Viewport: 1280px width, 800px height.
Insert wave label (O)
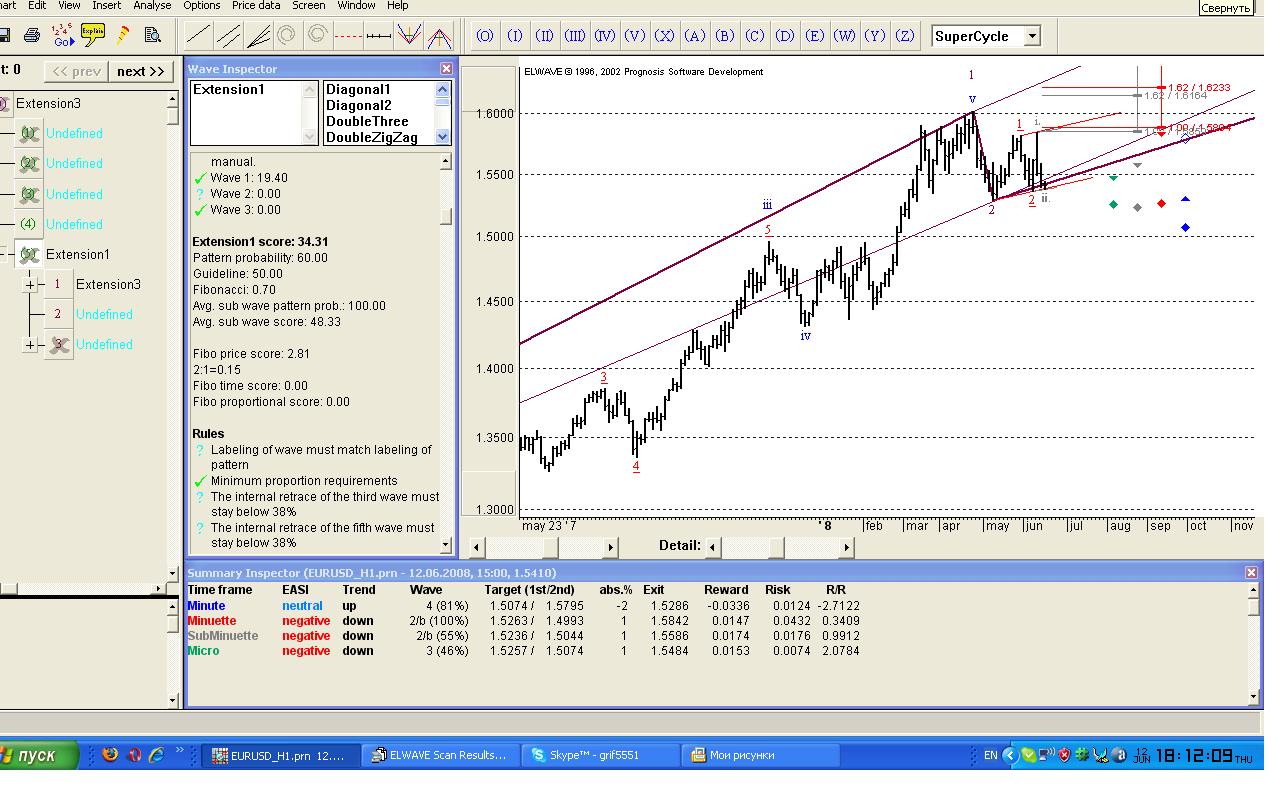pyautogui.click(x=485, y=36)
